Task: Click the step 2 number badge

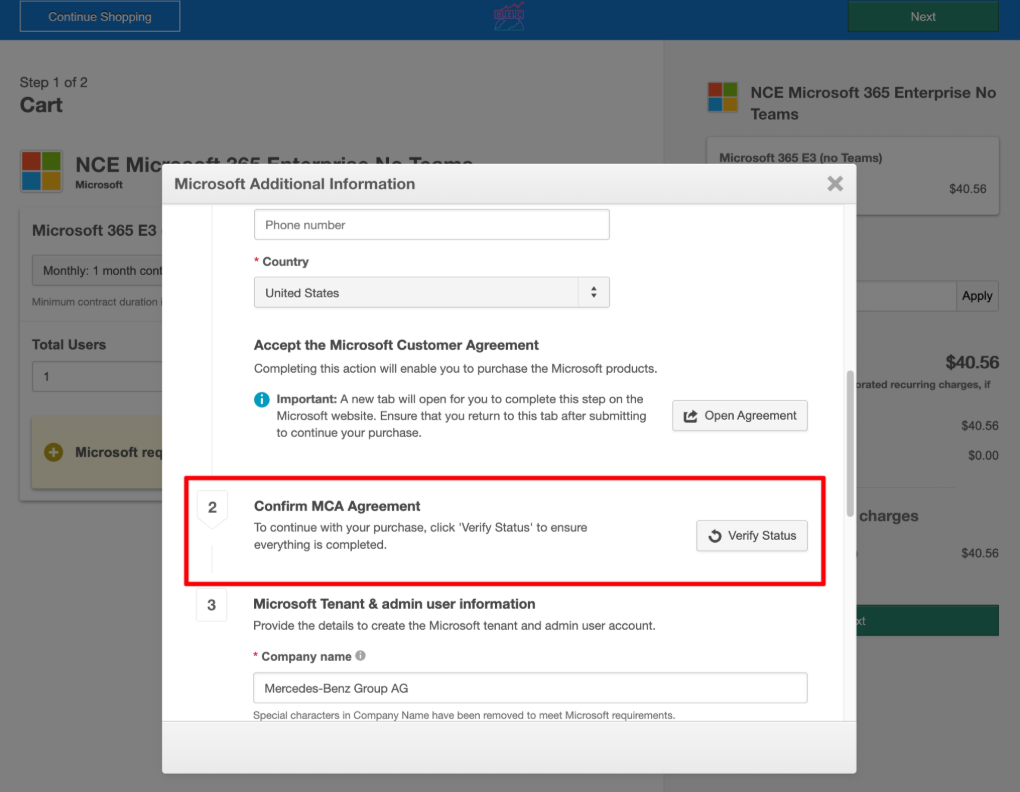Action: (212, 508)
